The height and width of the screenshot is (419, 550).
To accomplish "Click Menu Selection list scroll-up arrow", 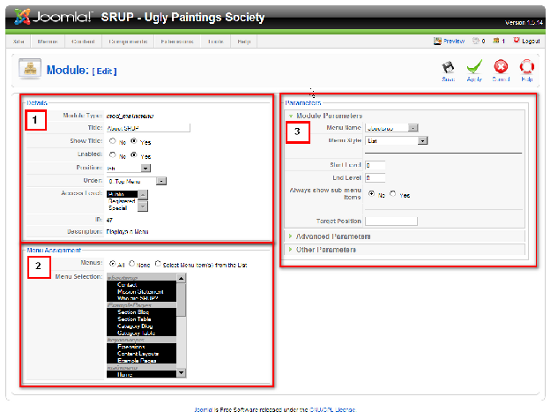I will [x=181, y=278].
